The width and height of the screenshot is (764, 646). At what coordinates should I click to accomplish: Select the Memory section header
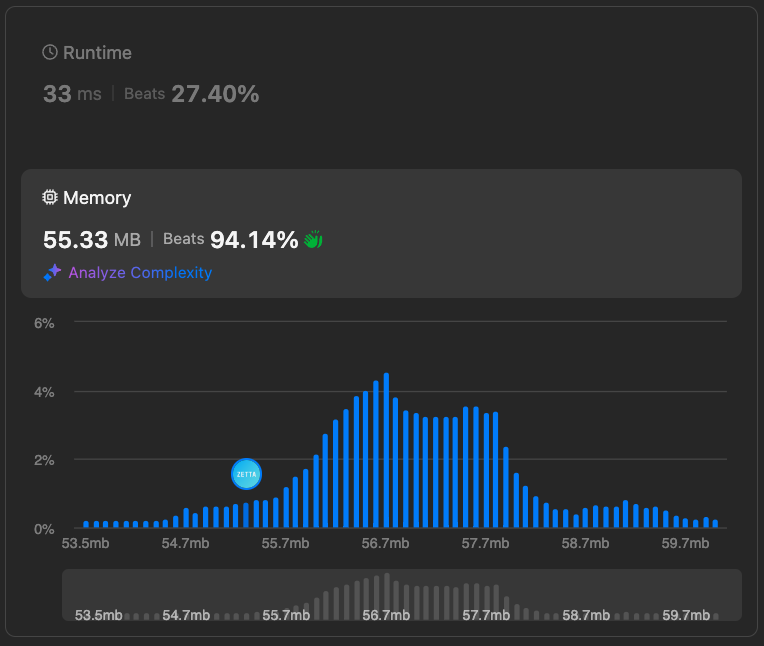[x=97, y=198]
